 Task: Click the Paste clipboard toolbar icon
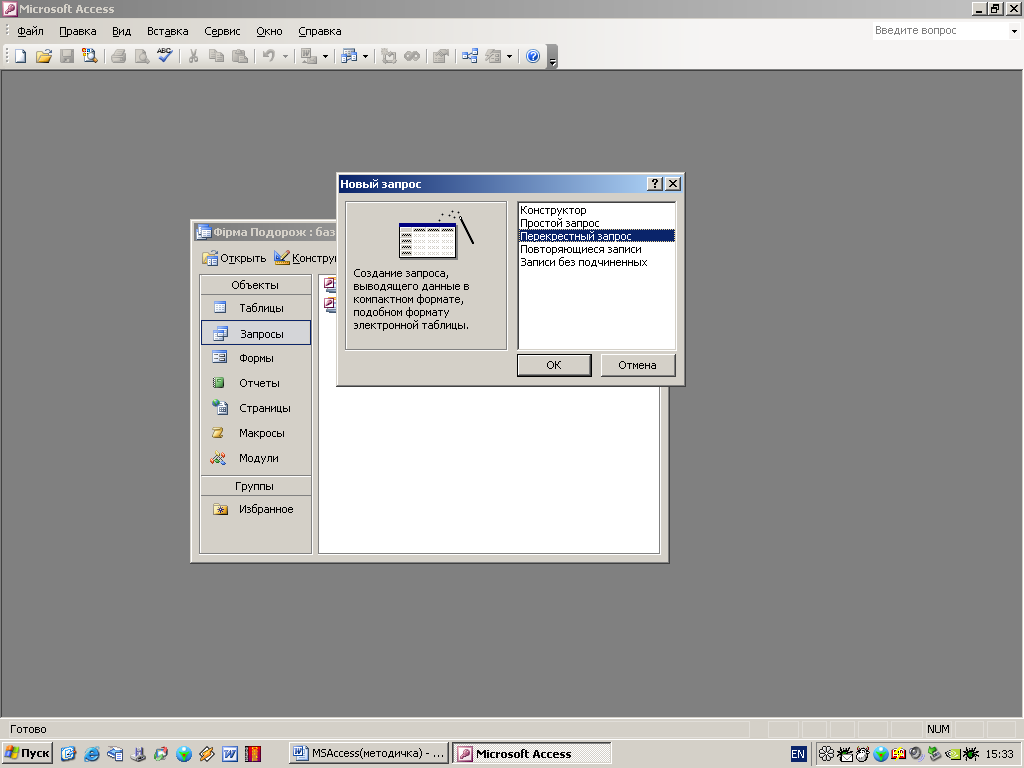pos(240,57)
